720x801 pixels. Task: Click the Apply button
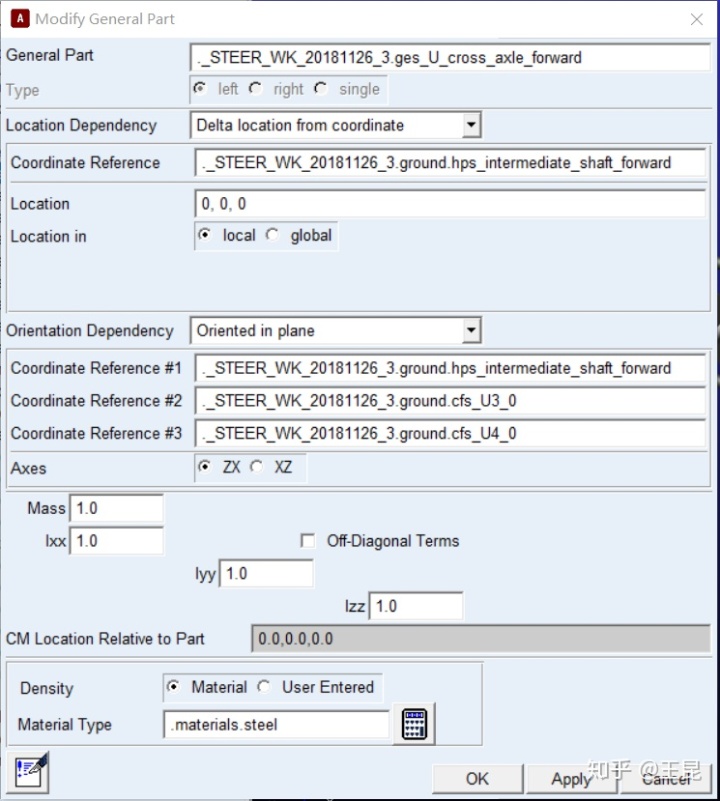pos(571,778)
